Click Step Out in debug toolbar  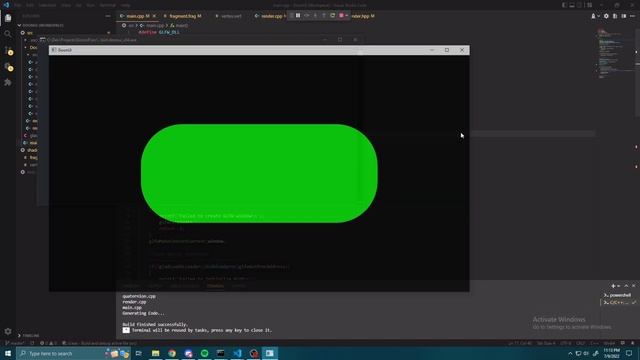324,16
